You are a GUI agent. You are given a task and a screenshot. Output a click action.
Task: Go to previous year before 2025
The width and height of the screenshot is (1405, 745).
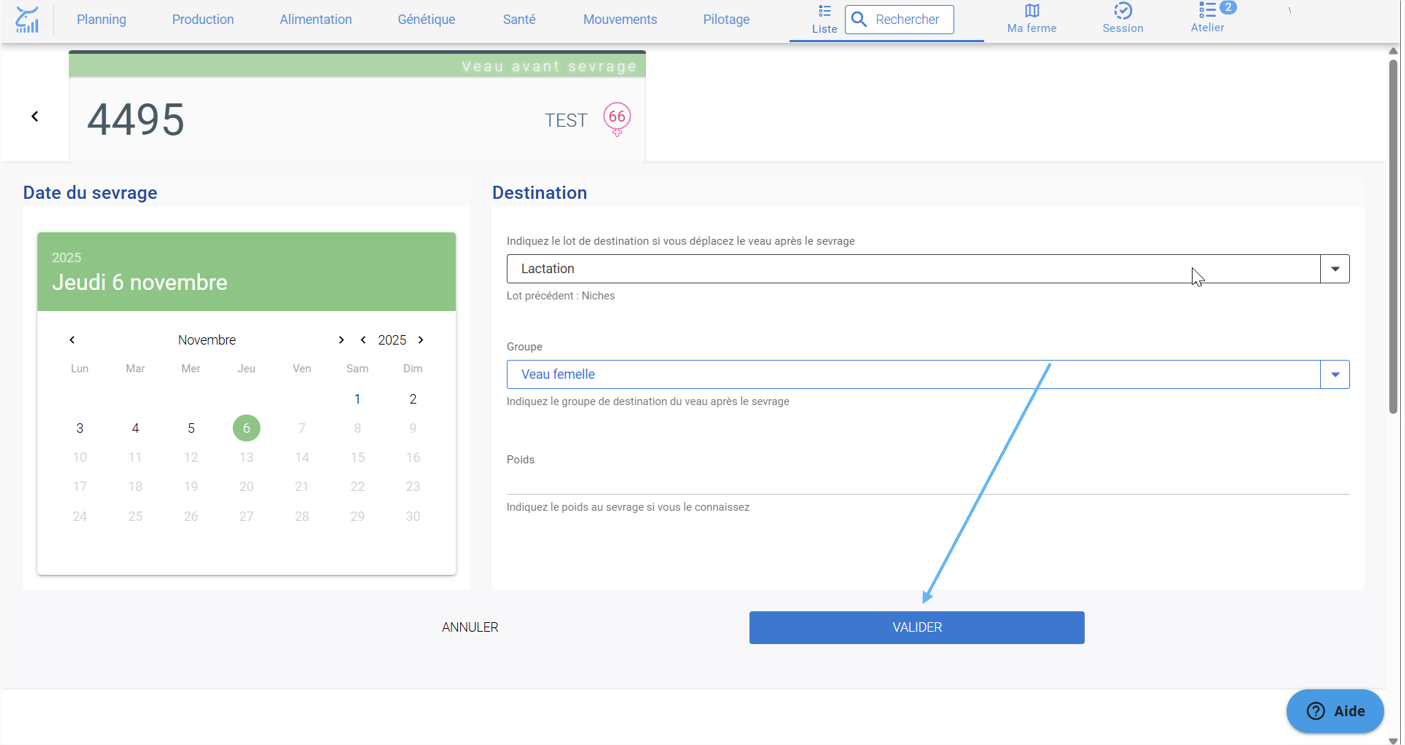363,340
